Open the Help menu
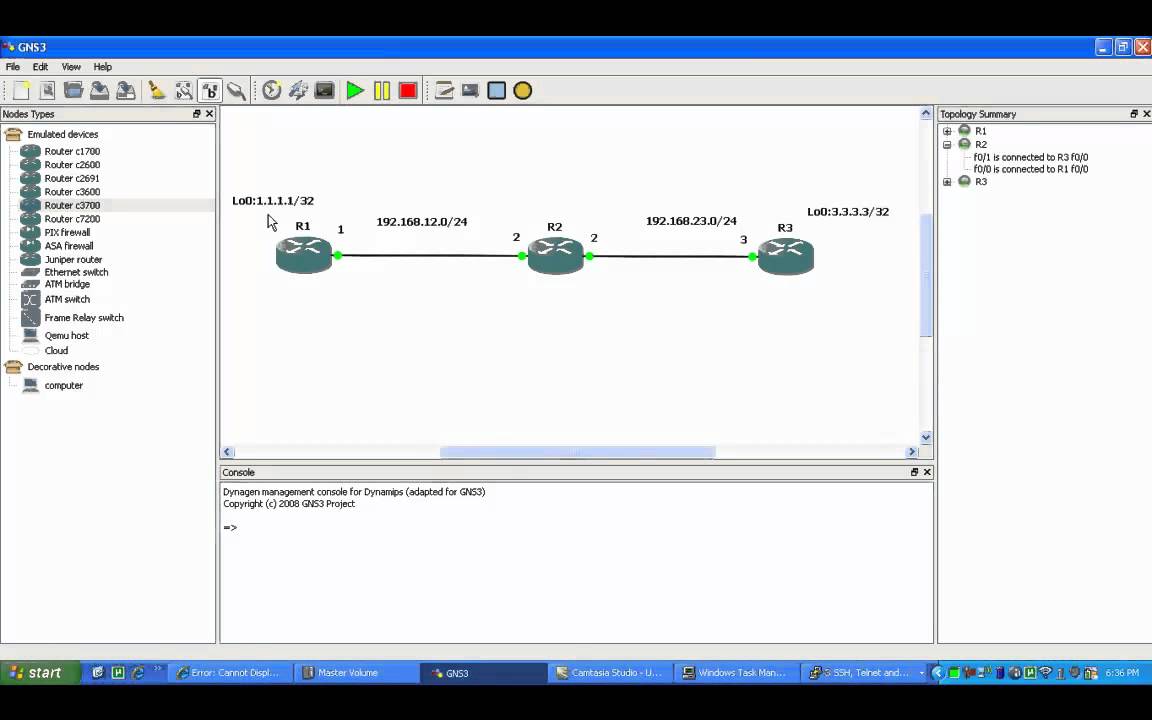This screenshot has width=1152, height=720. 103,67
